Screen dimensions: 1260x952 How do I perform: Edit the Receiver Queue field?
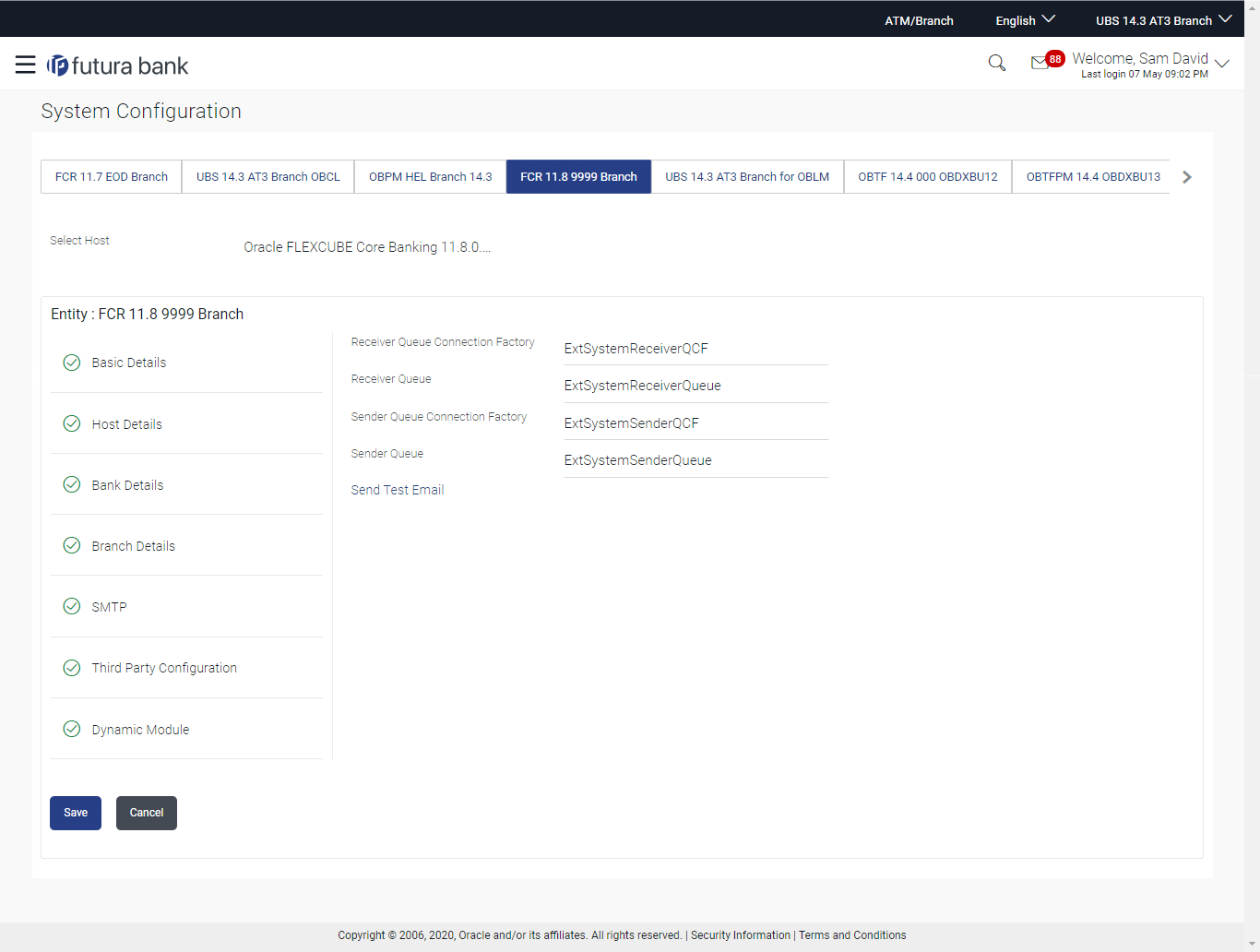click(696, 386)
